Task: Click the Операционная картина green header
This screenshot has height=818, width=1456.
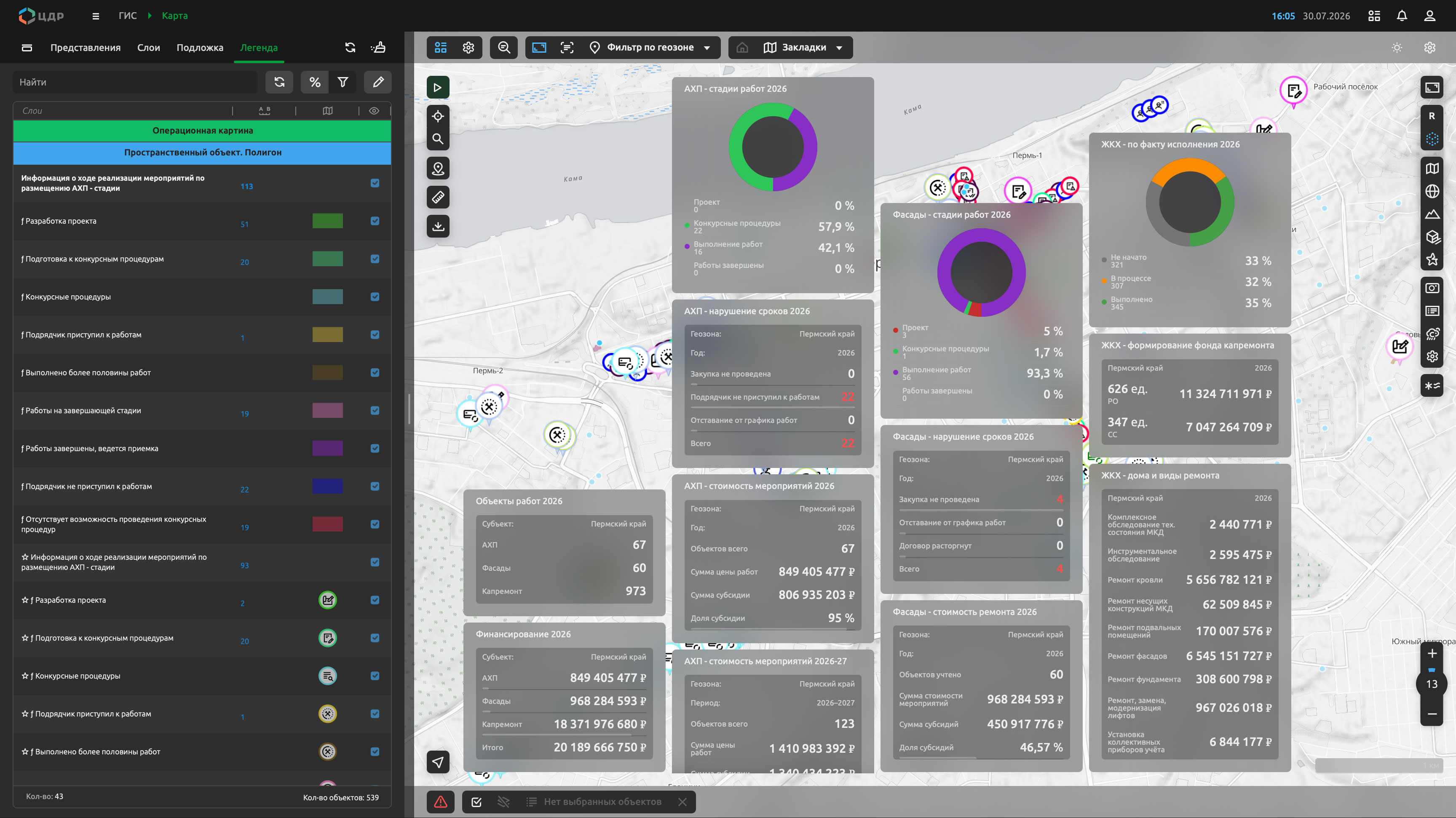Action: click(202, 131)
